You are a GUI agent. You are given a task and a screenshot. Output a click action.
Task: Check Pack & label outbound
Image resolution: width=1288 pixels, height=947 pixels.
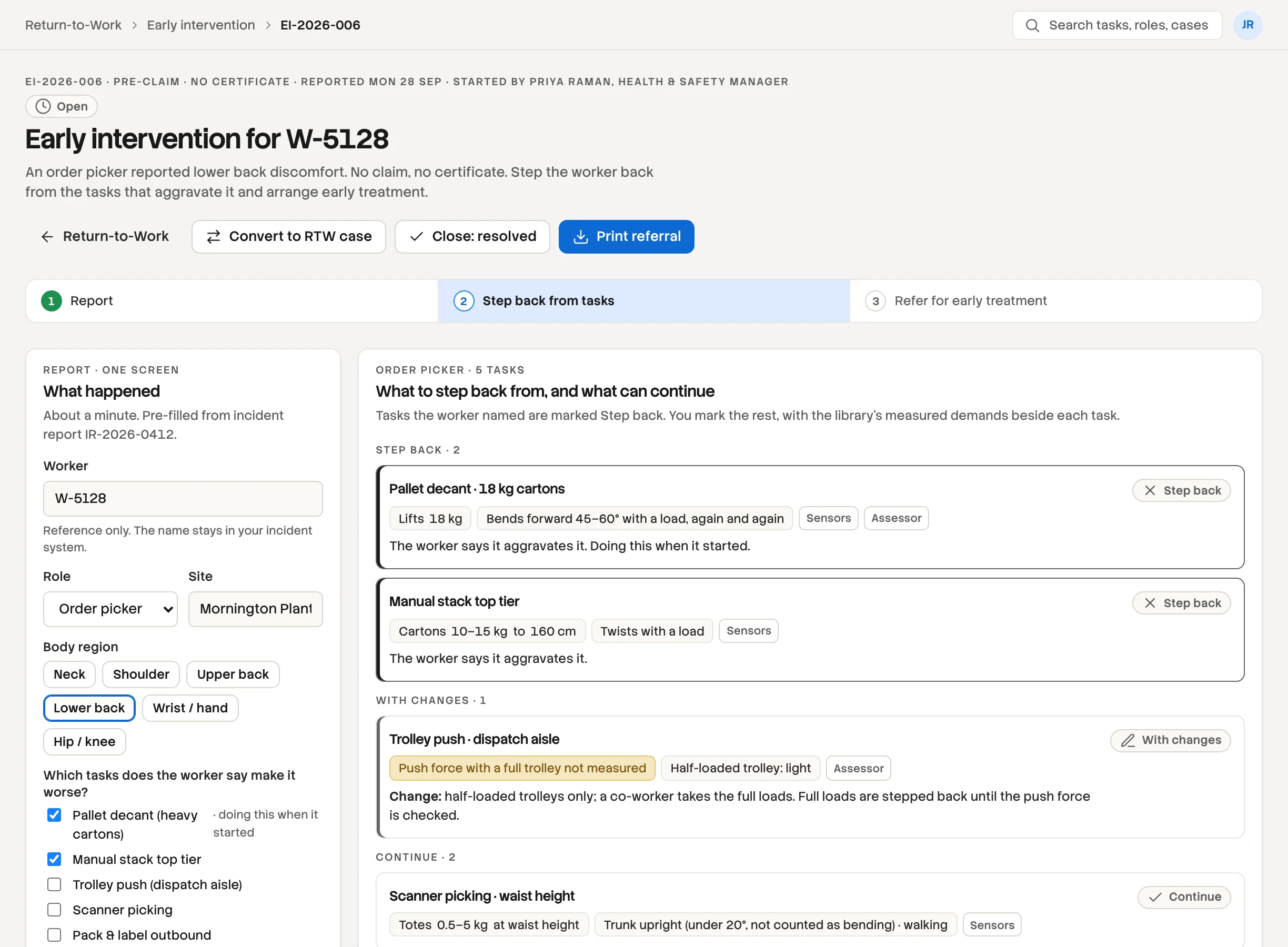(54, 935)
